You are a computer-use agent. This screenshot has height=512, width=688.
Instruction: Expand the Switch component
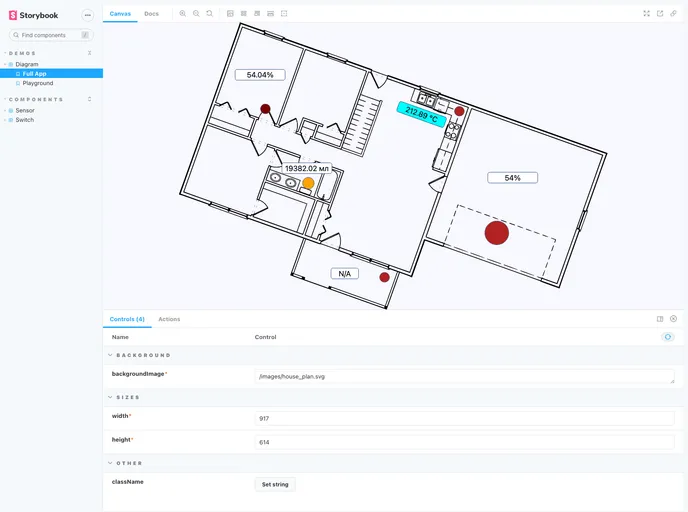(x=25, y=120)
